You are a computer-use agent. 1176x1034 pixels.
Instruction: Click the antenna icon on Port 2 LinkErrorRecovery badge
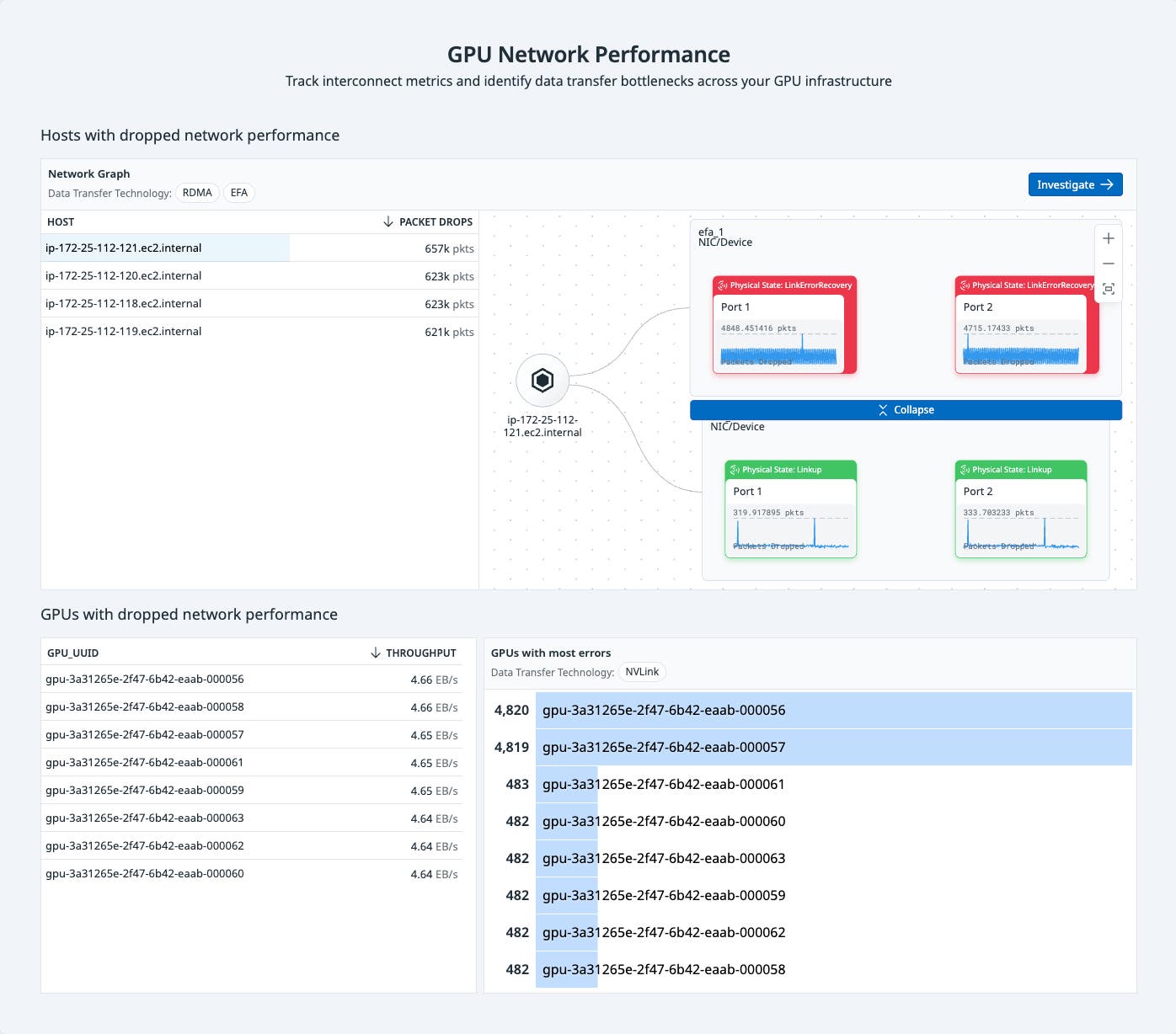click(x=965, y=285)
